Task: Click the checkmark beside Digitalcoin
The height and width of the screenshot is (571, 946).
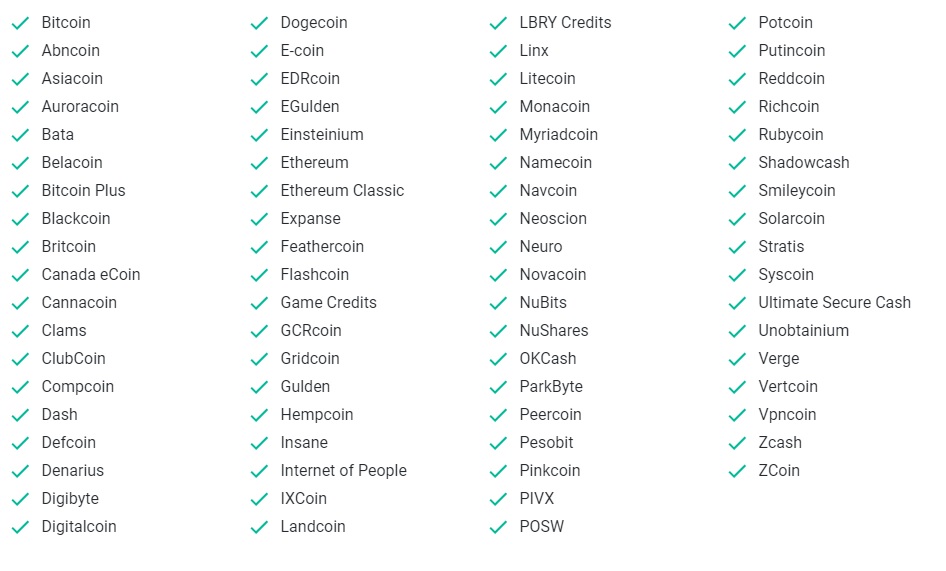Action: [21, 528]
